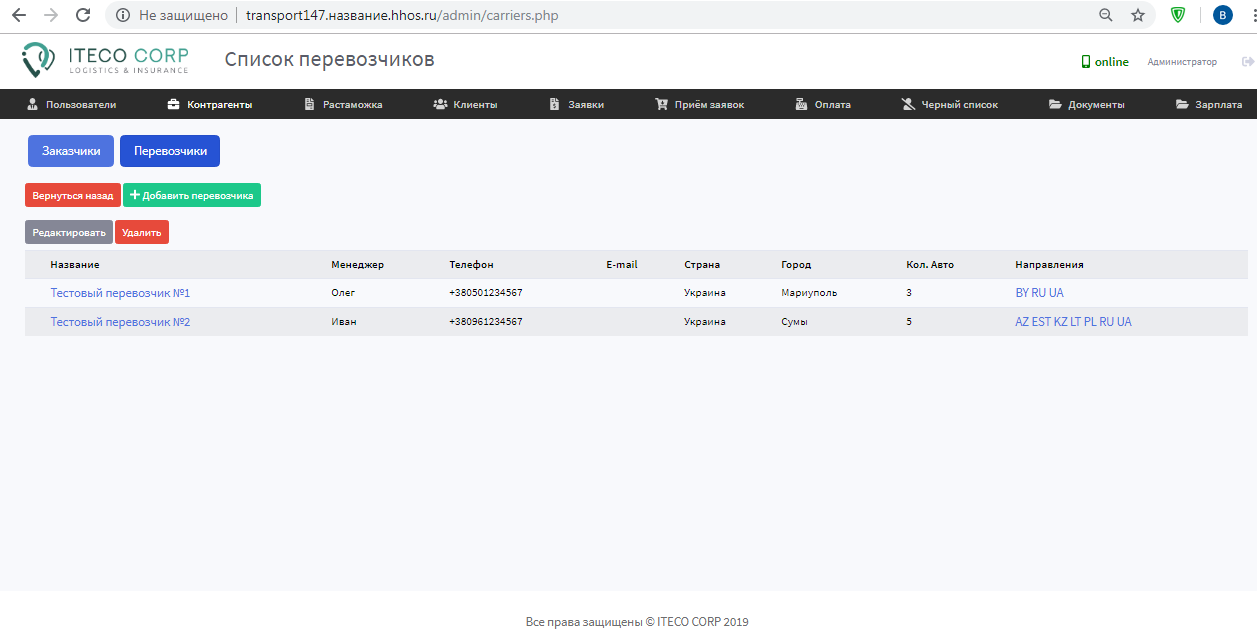The width and height of the screenshot is (1257, 636).
Task: Reload the page with the refresh icon
Action: point(83,15)
